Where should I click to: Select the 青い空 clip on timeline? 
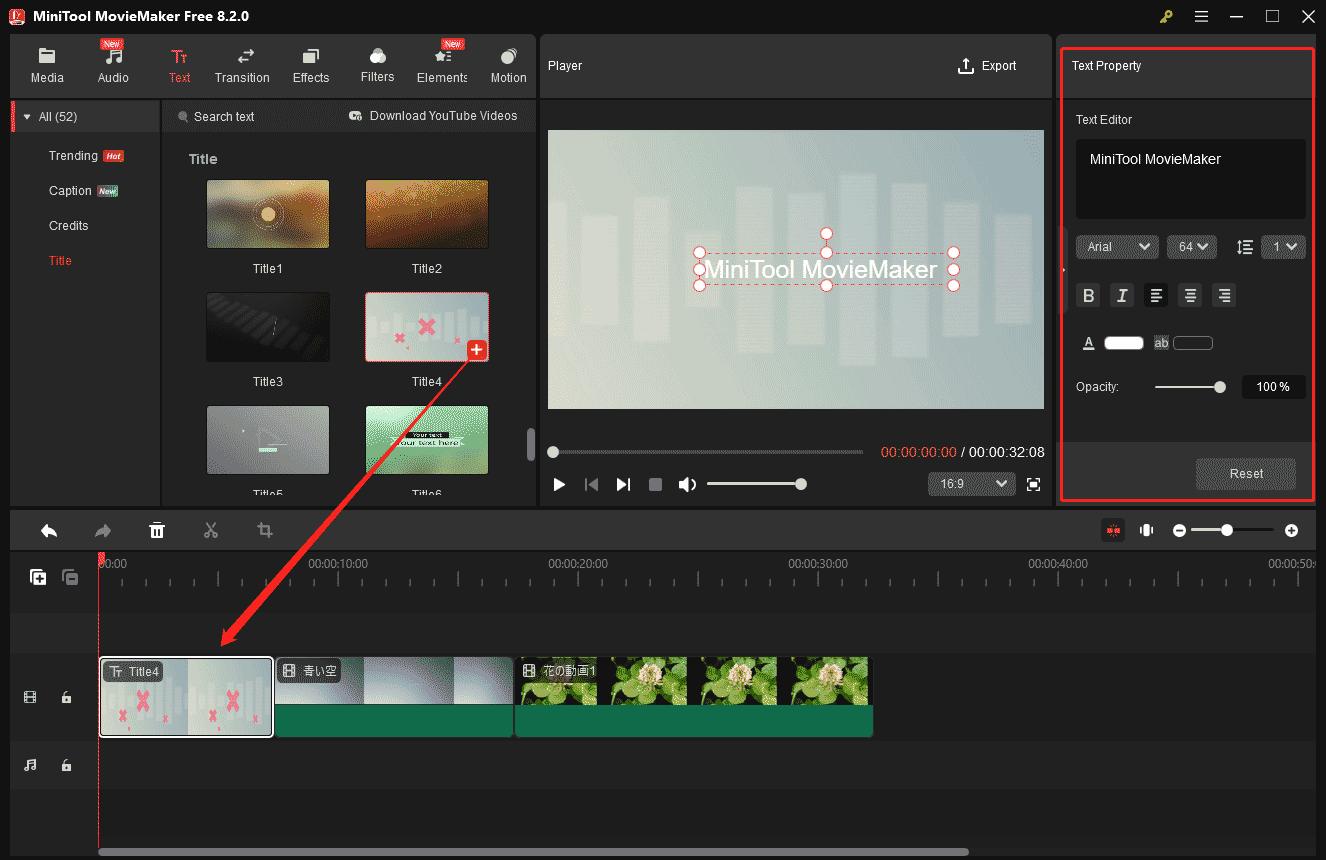(x=394, y=697)
